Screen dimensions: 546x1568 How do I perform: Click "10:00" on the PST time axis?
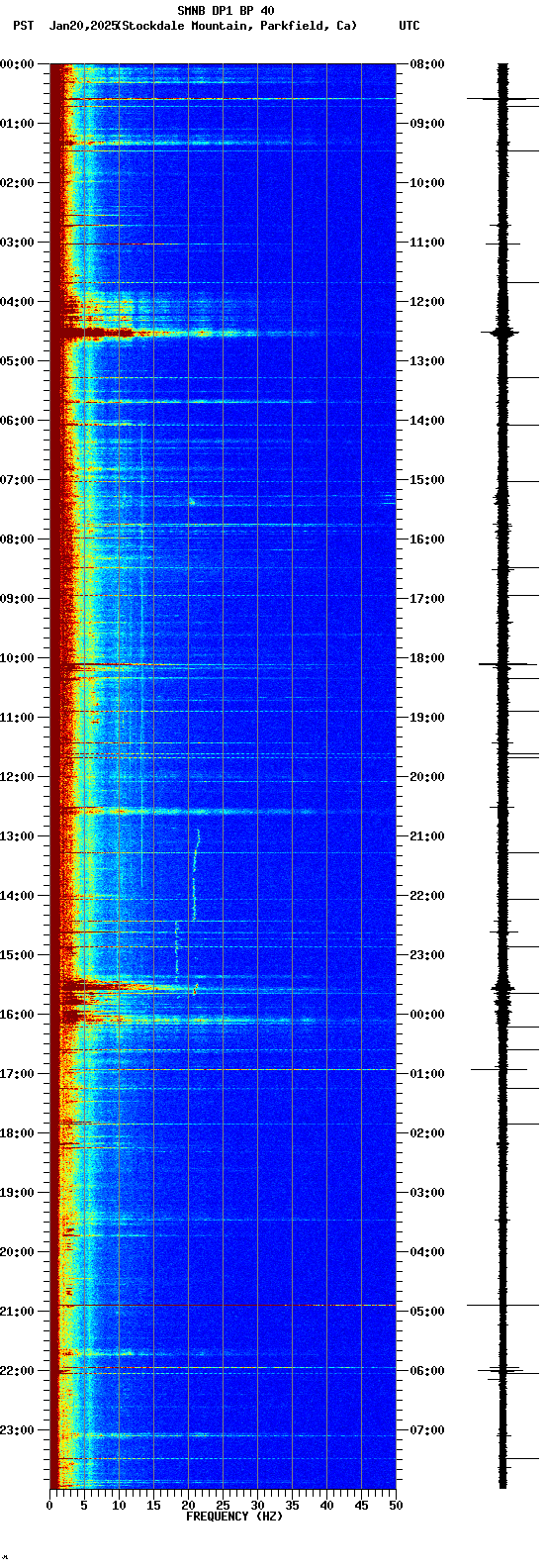point(17,658)
